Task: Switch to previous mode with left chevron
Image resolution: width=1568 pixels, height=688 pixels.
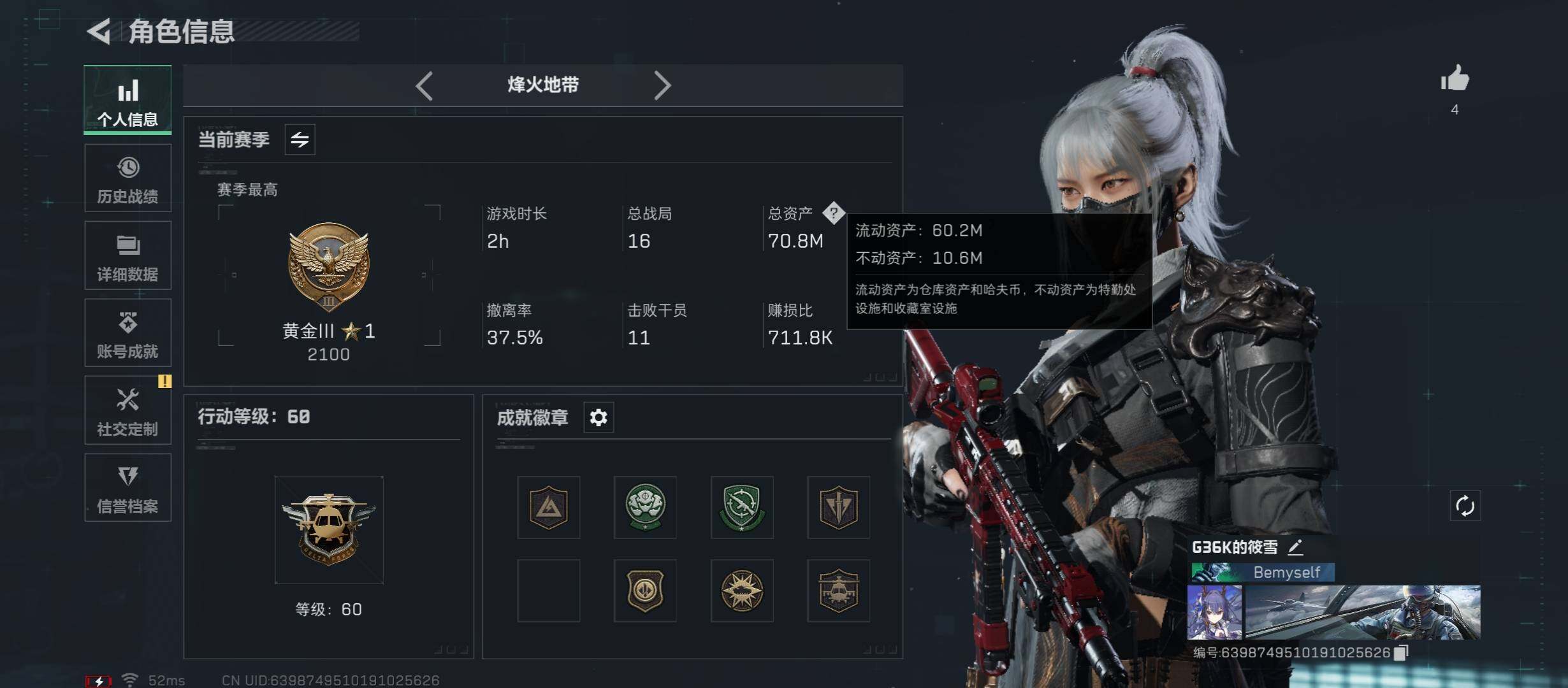Action: (425, 85)
